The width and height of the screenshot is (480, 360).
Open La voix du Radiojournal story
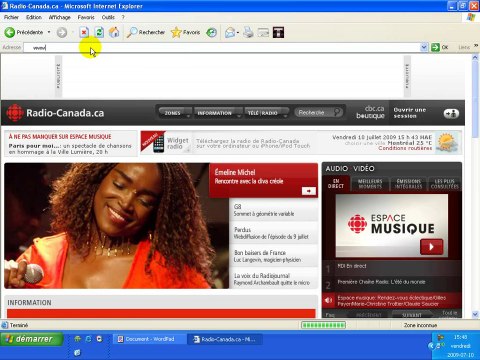272,279
